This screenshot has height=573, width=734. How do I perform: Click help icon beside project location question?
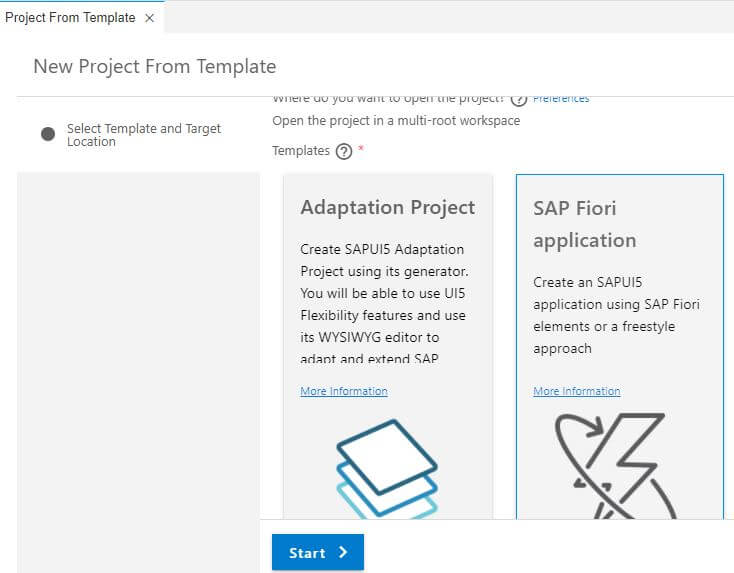tap(518, 99)
